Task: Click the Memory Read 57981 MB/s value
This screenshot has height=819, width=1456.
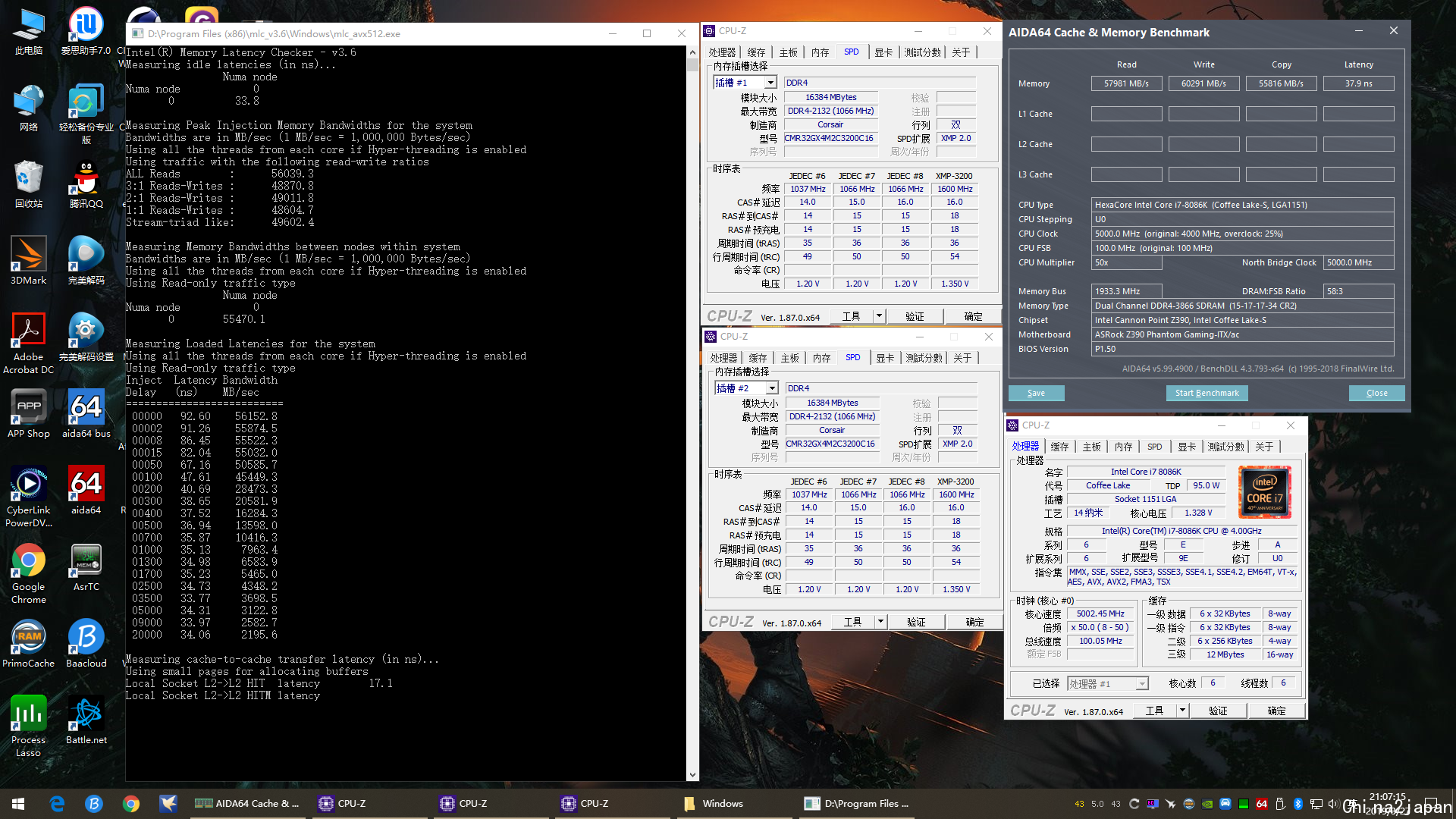Action: 1126,83
